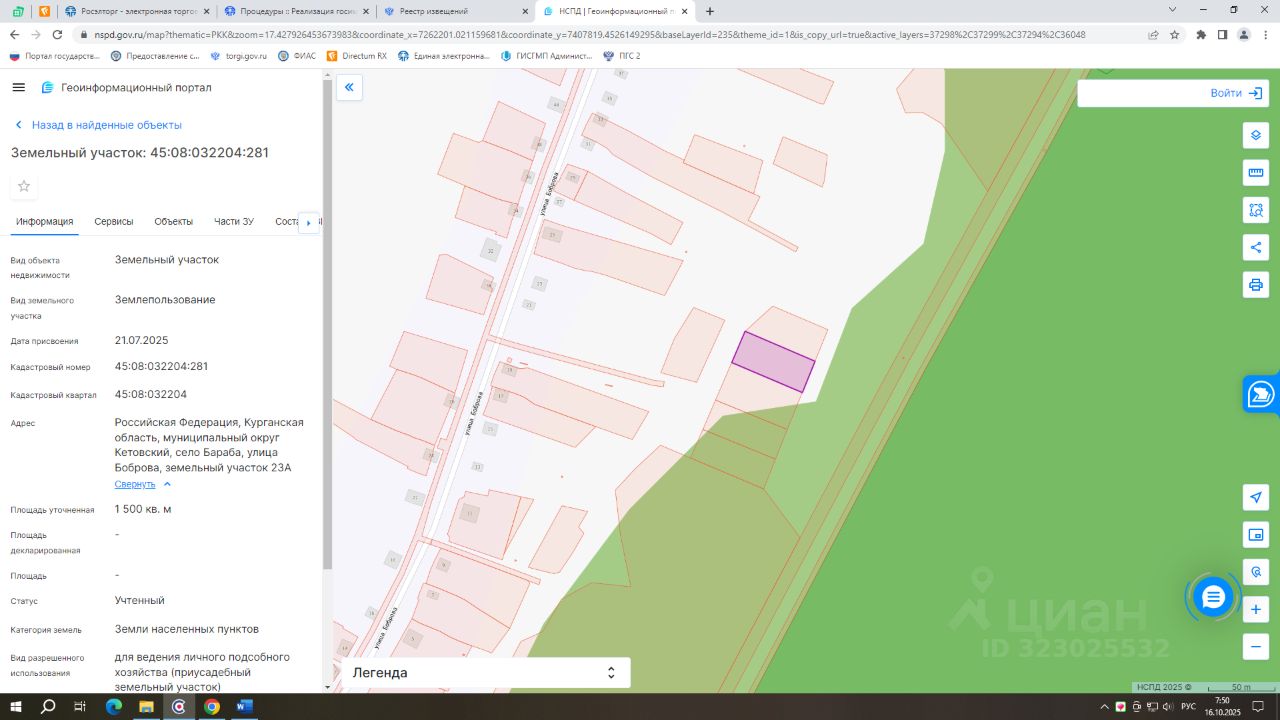Switch to Росэлторг browser tab

(137, 11)
